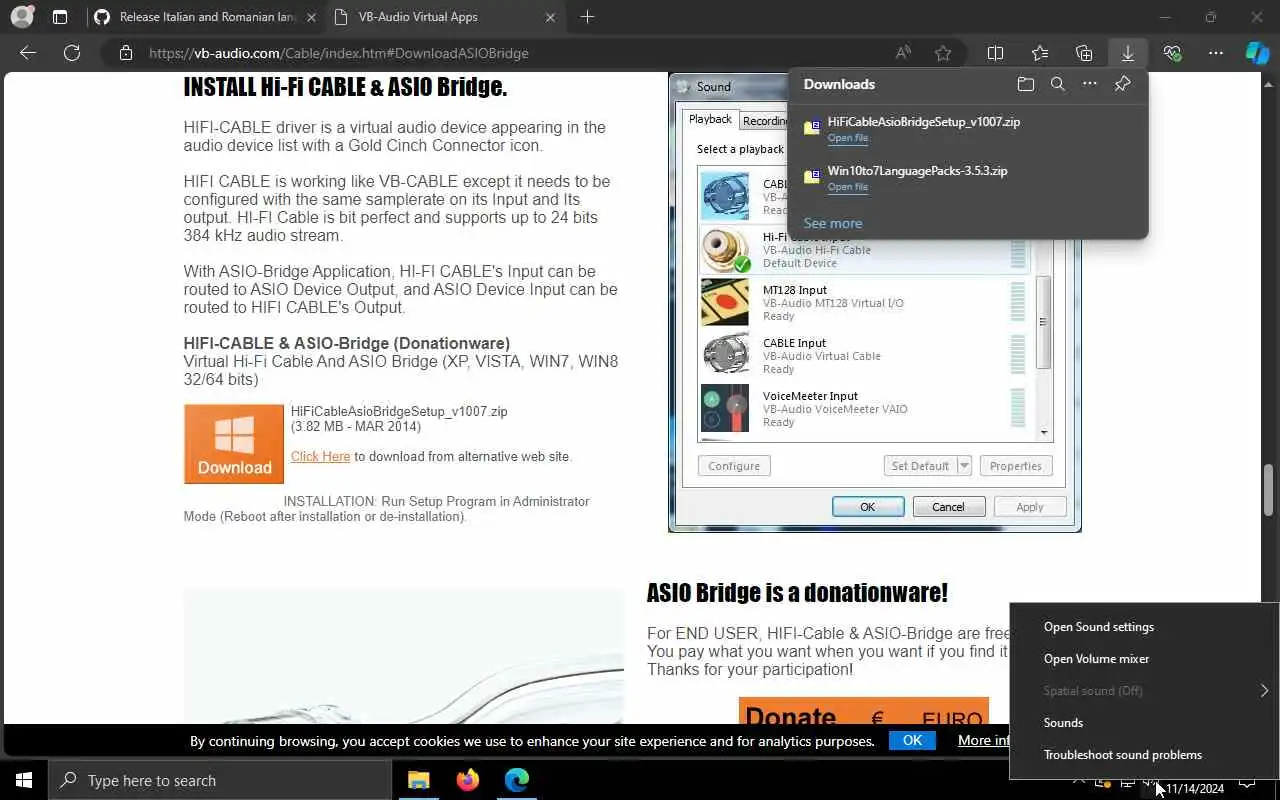Screen dimensions: 1280x800
Task: Close the VB-Audio Virtual Apps tab
Action: pos(551,17)
